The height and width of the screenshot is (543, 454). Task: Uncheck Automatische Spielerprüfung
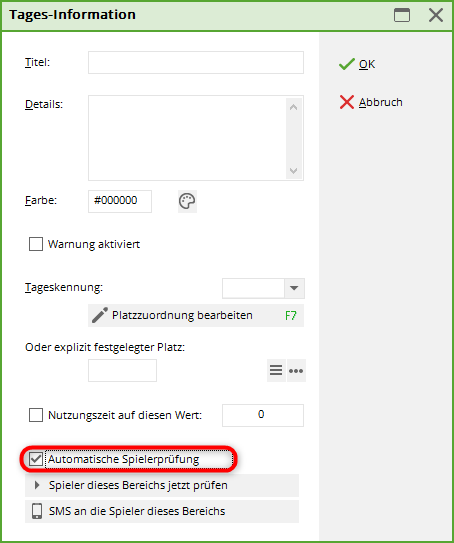pos(36,459)
